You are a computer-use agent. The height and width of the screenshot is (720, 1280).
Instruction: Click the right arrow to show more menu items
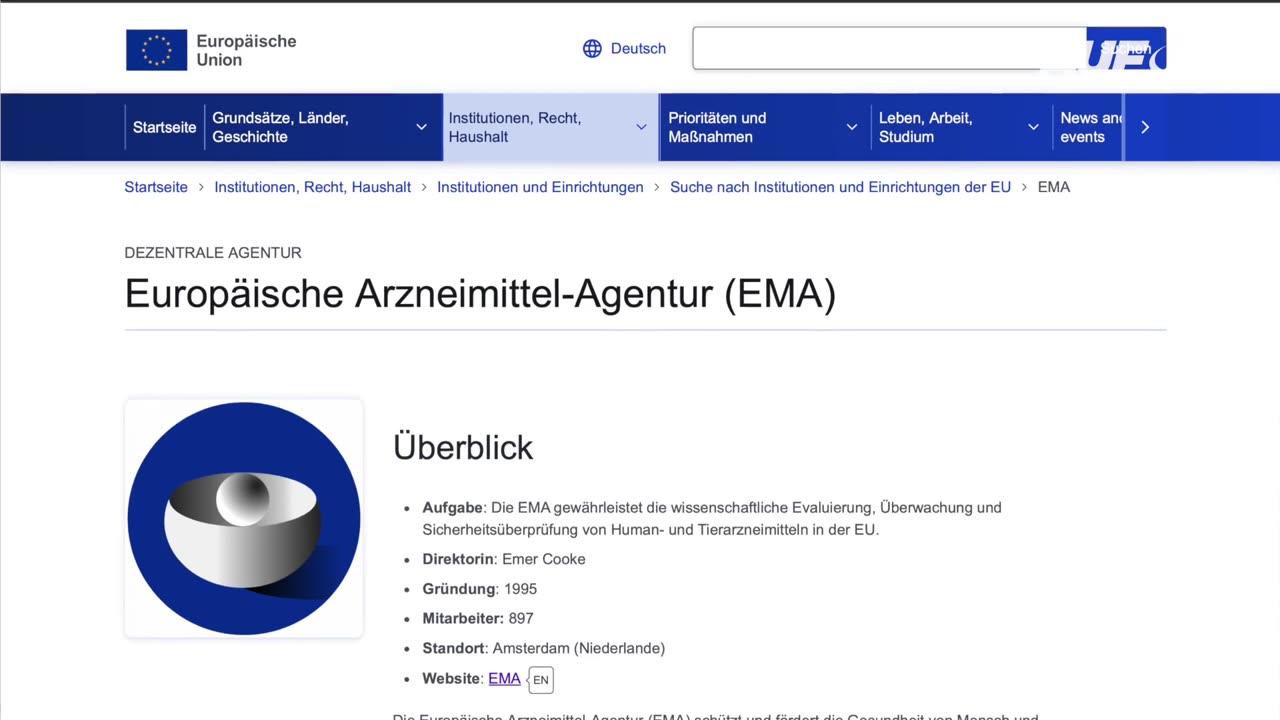pyautogui.click(x=1145, y=127)
